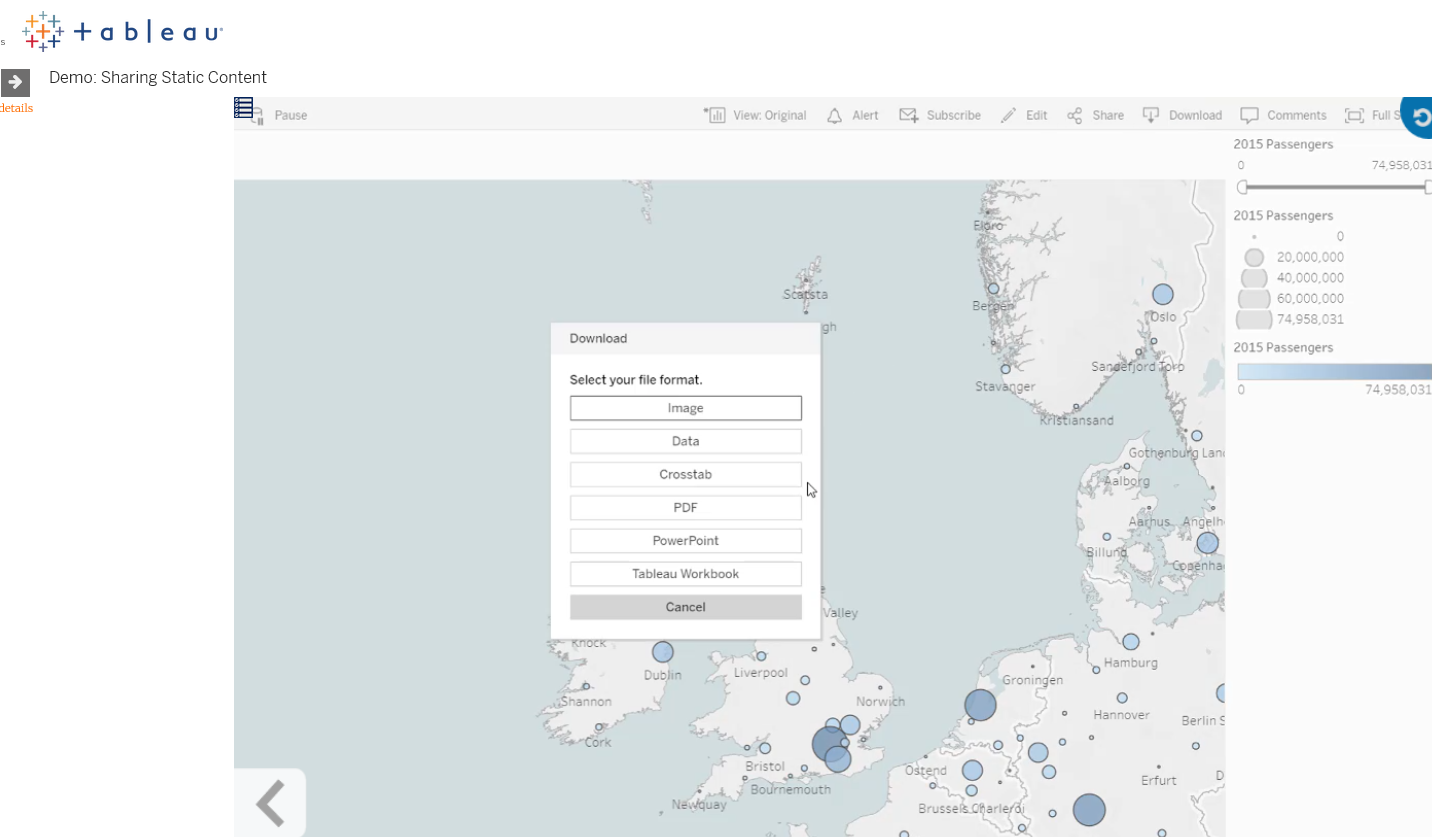Choose PDF download option
The height and width of the screenshot is (837, 1432).
(686, 508)
